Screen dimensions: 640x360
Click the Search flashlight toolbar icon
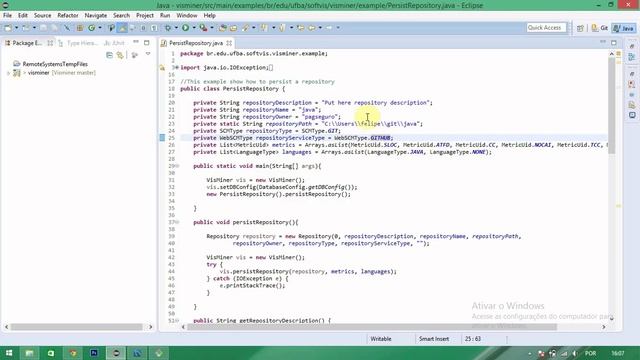pyautogui.click(x=245, y=28)
